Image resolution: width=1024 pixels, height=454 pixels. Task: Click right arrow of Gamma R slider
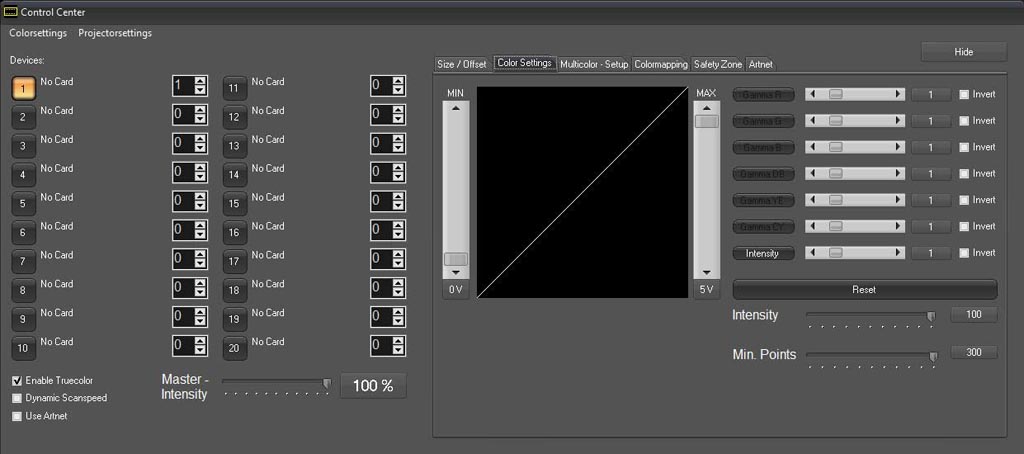pos(899,95)
